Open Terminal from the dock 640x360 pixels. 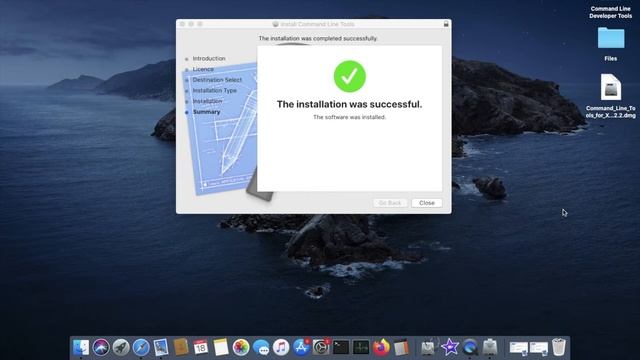pyautogui.click(x=341, y=347)
